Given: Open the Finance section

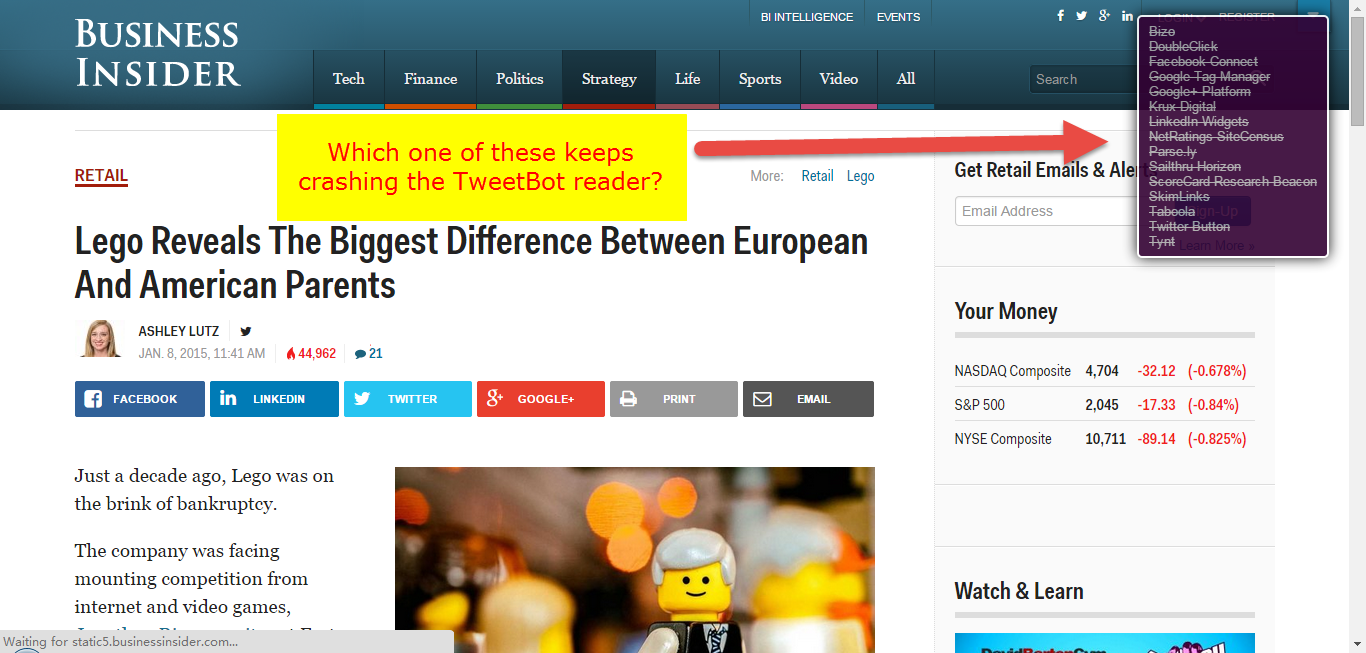Looking at the screenshot, I should click(431, 79).
